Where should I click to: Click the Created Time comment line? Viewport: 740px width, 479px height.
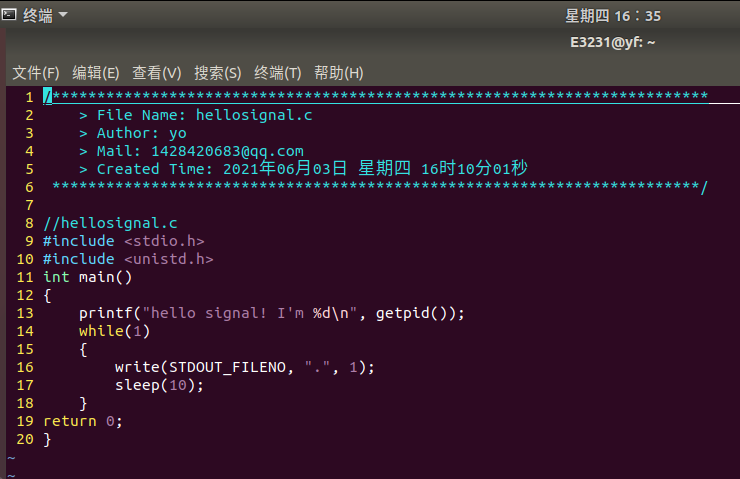click(303, 168)
